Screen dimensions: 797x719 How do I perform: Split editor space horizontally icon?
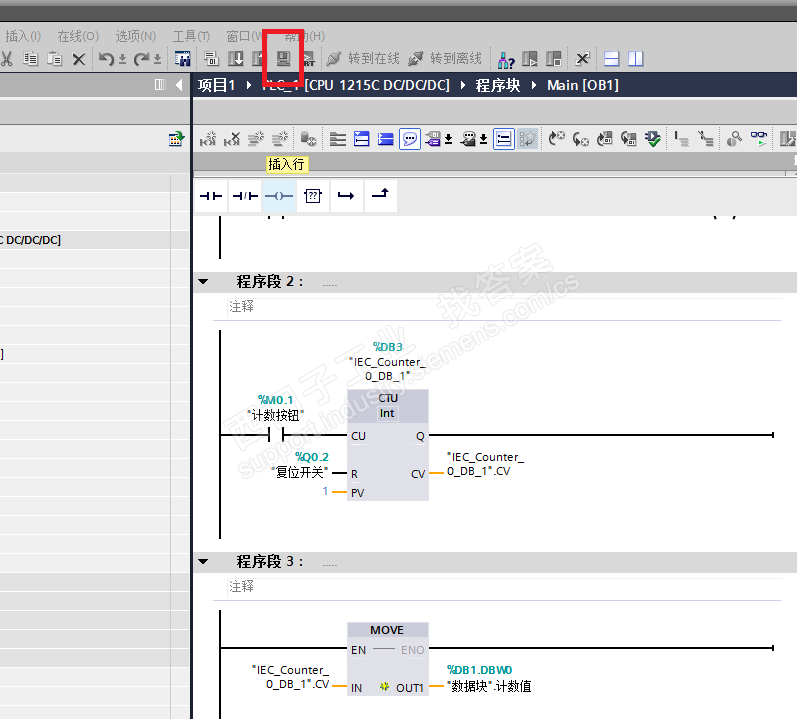point(611,59)
